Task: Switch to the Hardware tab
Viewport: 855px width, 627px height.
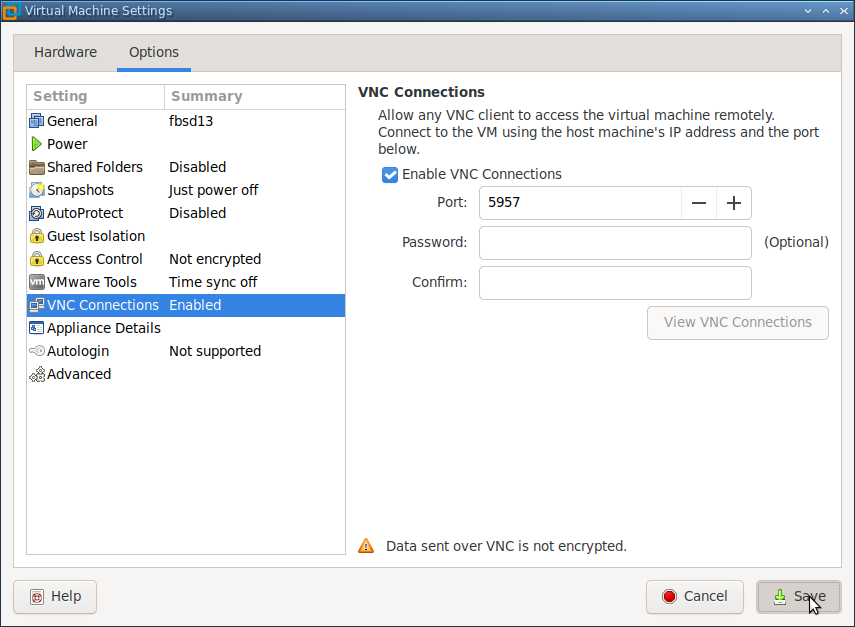Action: coord(65,52)
